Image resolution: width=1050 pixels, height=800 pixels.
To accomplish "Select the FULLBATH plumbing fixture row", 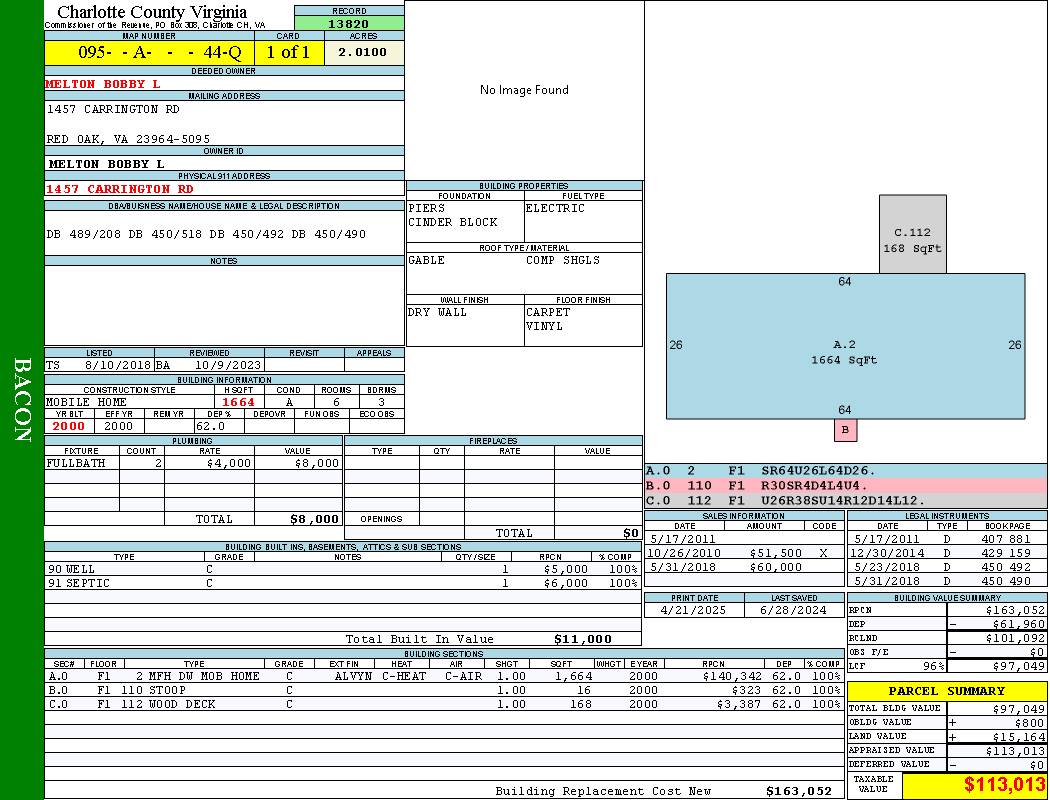I will (193, 463).
